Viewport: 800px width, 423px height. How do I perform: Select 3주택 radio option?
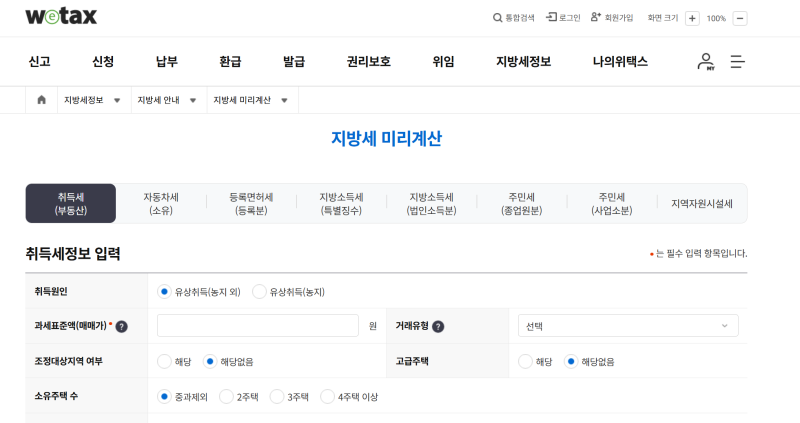pos(277,396)
